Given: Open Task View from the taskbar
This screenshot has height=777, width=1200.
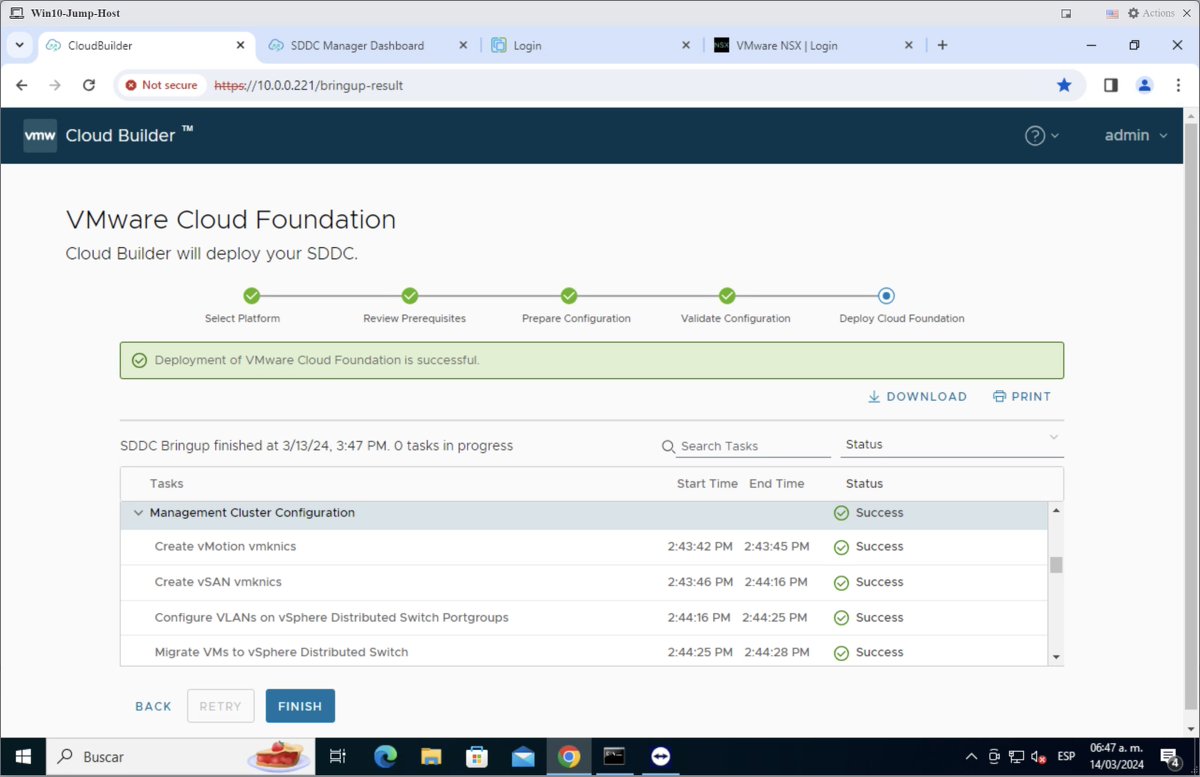Looking at the screenshot, I should click(x=338, y=757).
